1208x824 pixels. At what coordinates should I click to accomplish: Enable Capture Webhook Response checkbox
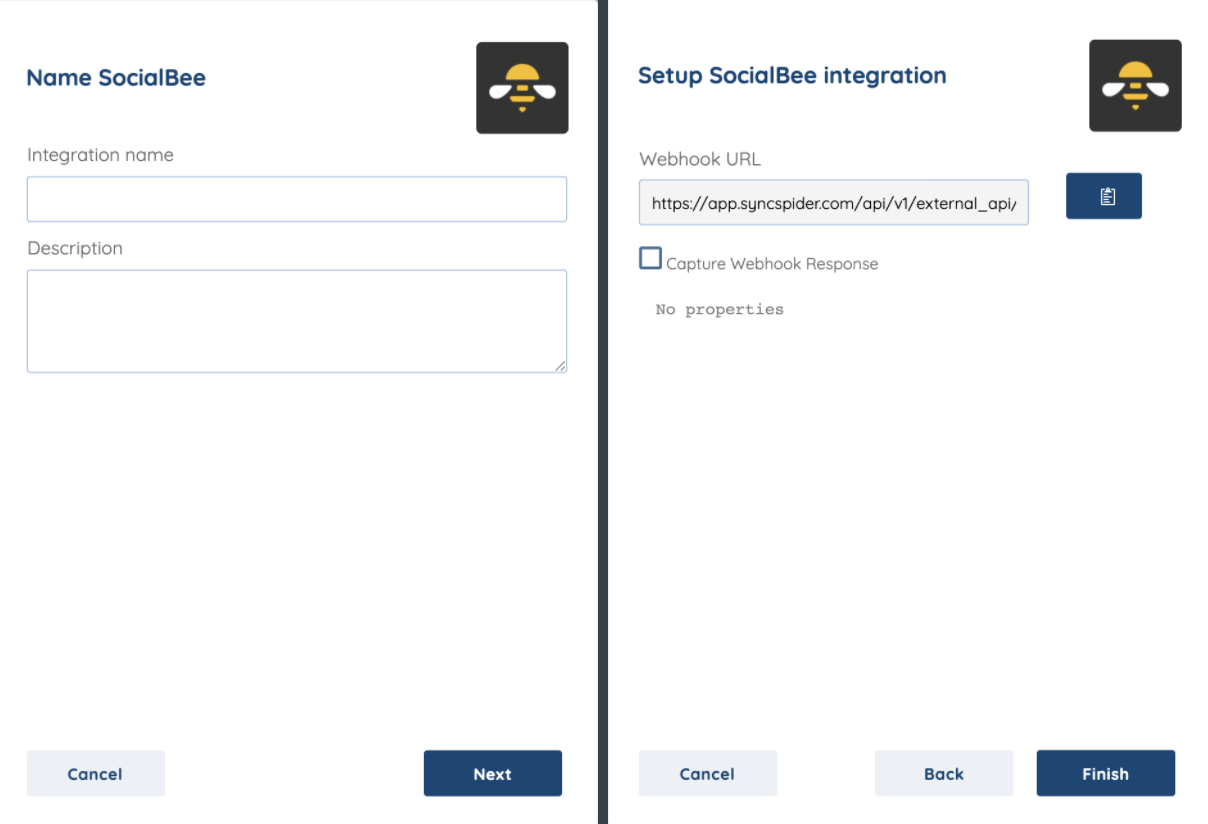650,258
